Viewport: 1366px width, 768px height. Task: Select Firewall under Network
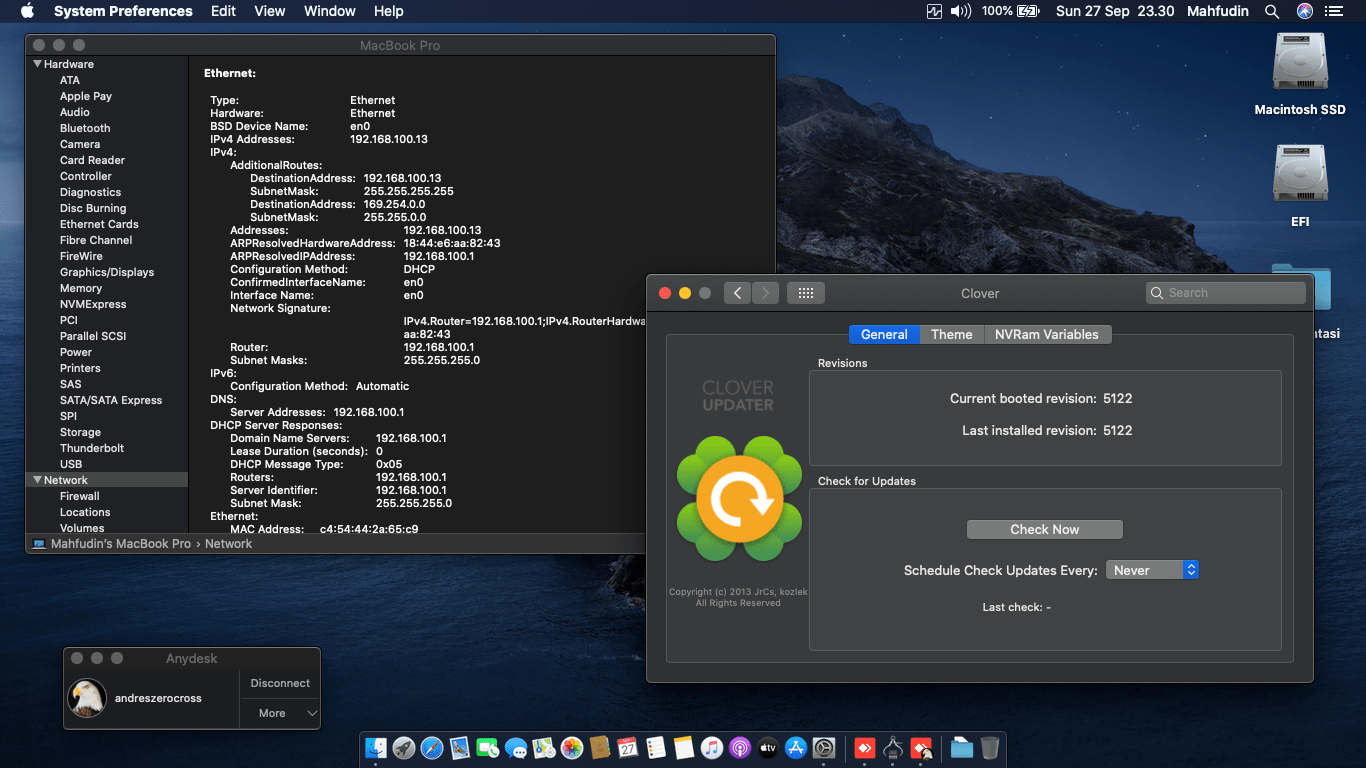pyautogui.click(x=80, y=496)
